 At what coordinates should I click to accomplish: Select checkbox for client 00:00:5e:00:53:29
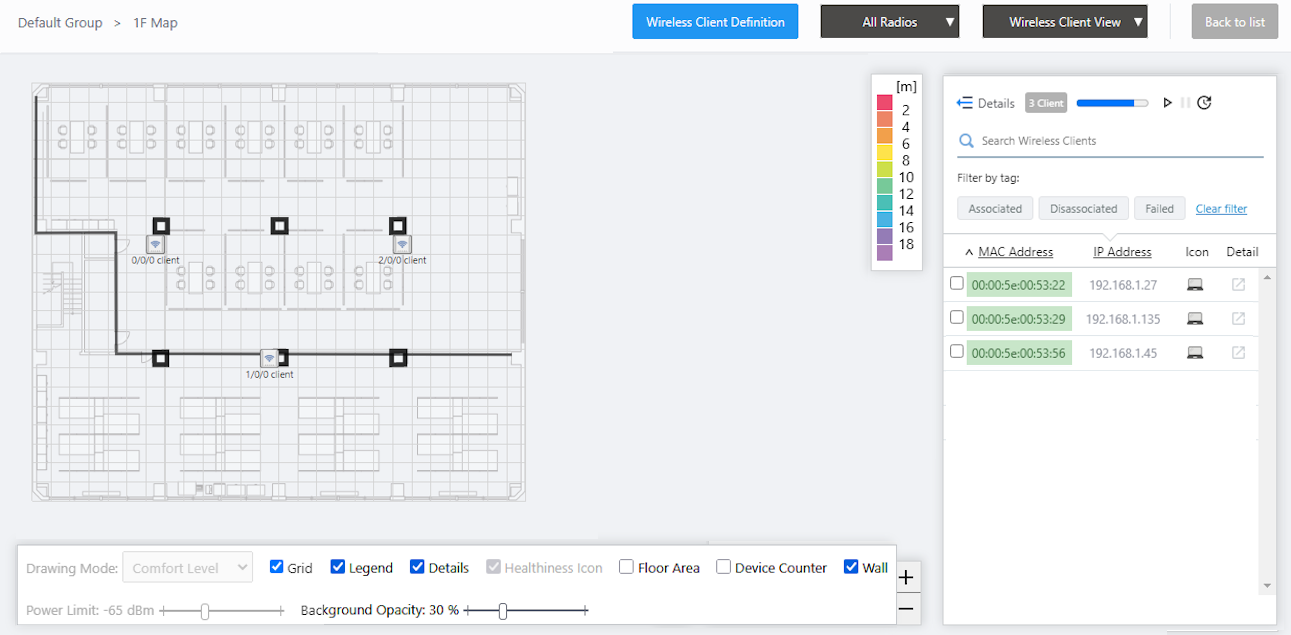pyautogui.click(x=957, y=318)
